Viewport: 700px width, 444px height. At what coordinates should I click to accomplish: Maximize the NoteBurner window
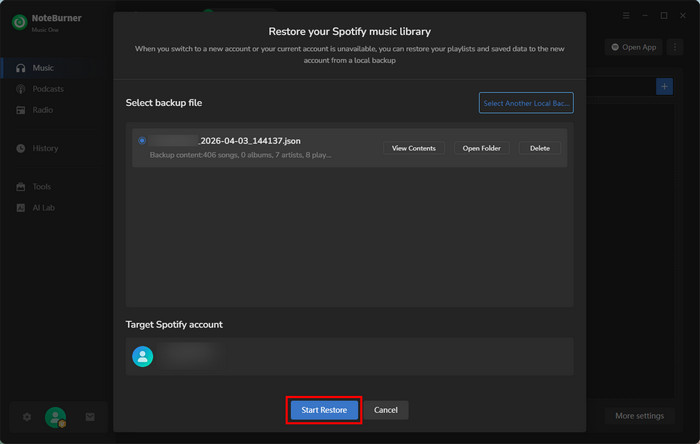point(664,16)
